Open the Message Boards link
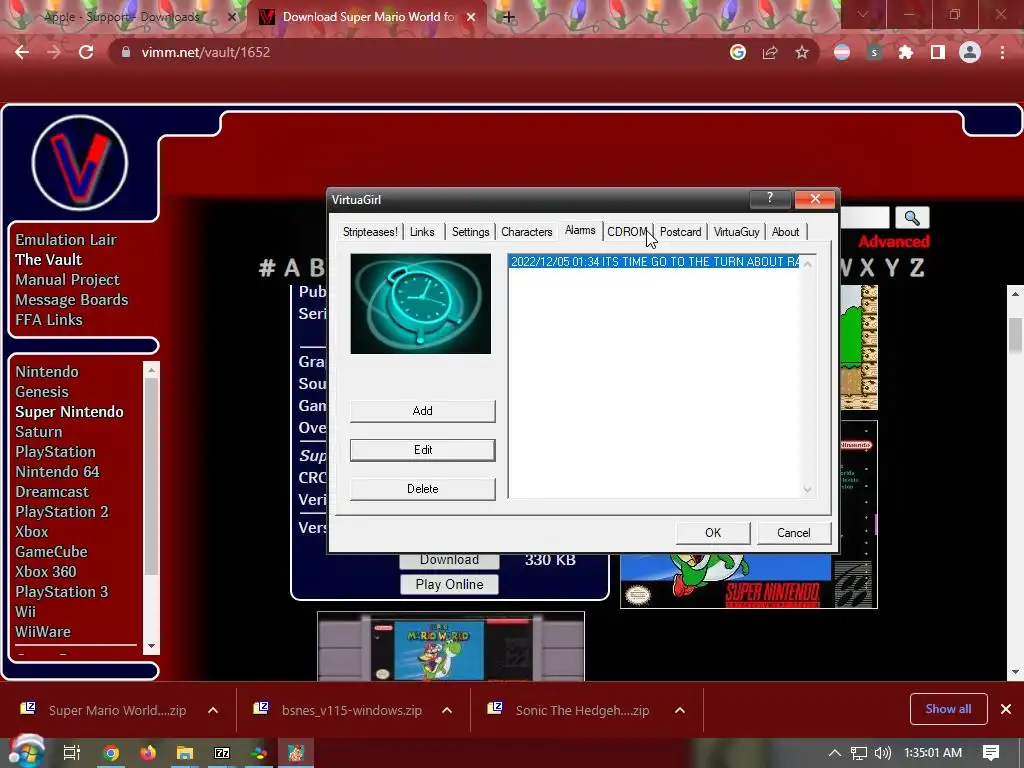1024x768 pixels. click(x=72, y=300)
